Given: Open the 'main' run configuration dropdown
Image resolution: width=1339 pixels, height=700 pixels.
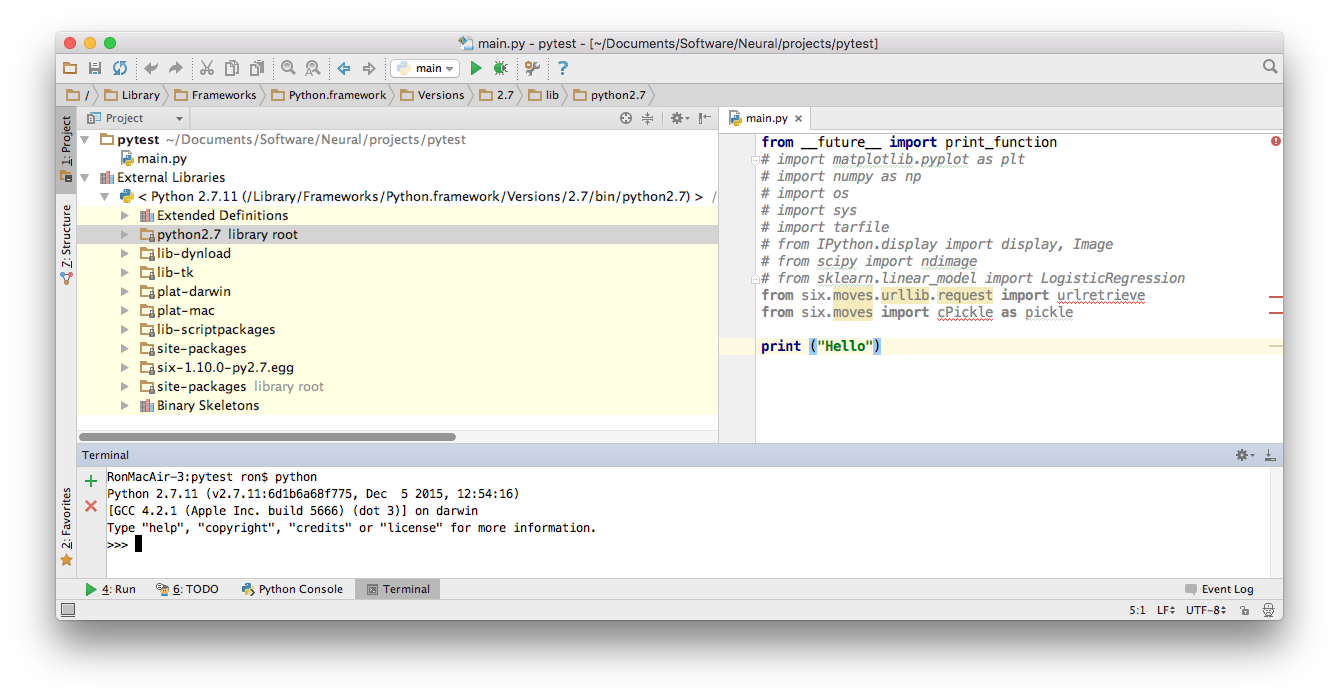Looking at the screenshot, I should [x=425, y=68].
